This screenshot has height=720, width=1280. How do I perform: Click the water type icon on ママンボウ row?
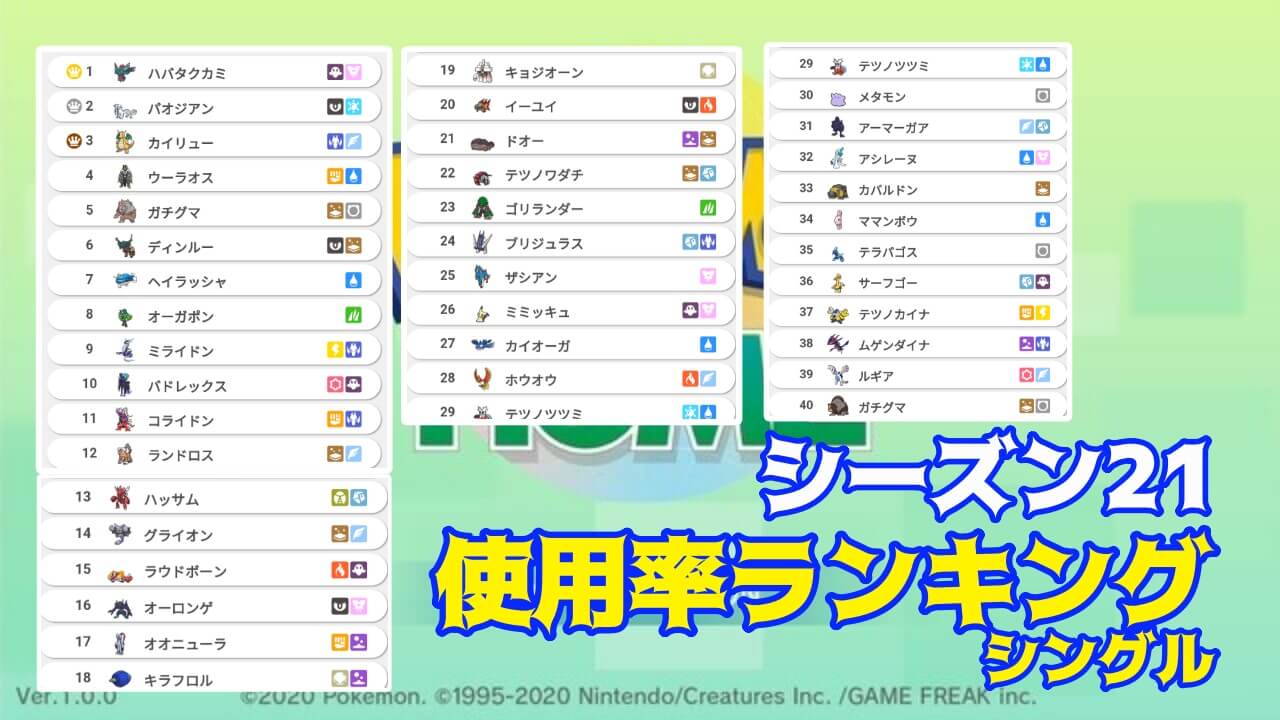coord(1042,219)
